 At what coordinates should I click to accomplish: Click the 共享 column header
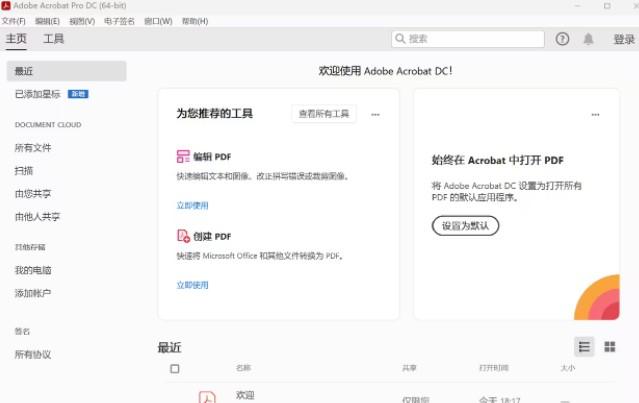click(x=409, y=368)
